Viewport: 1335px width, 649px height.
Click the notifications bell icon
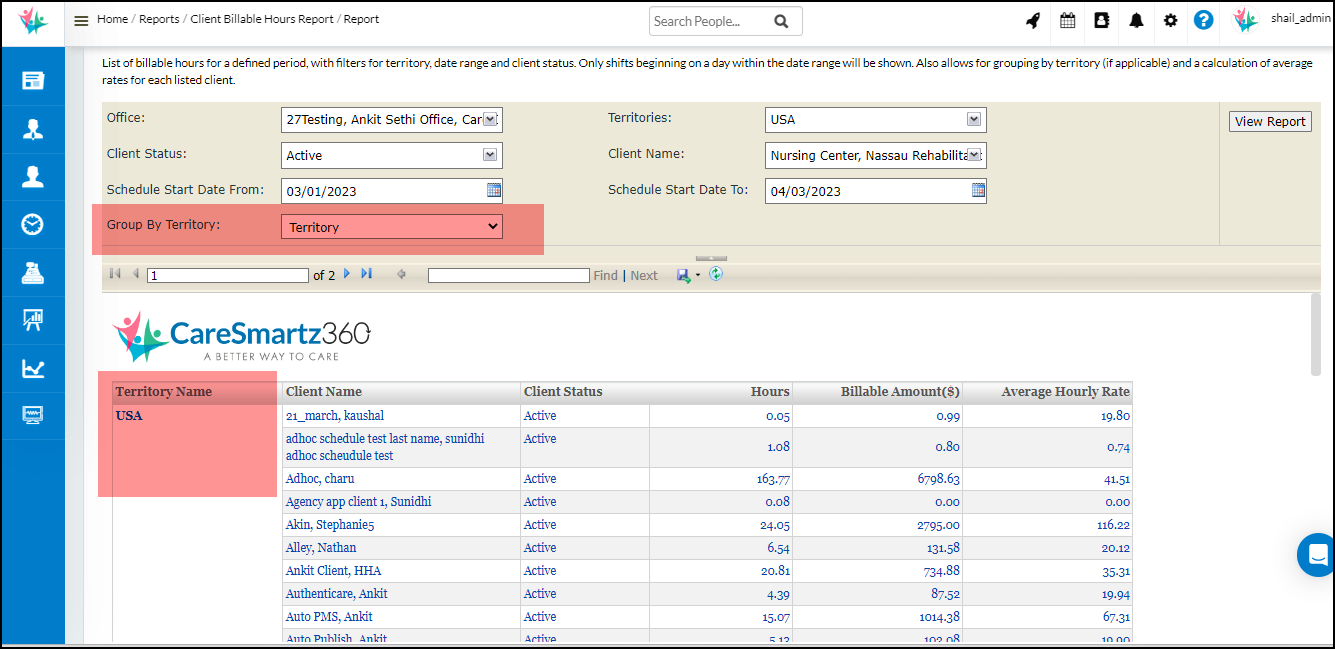(1136, 20)
